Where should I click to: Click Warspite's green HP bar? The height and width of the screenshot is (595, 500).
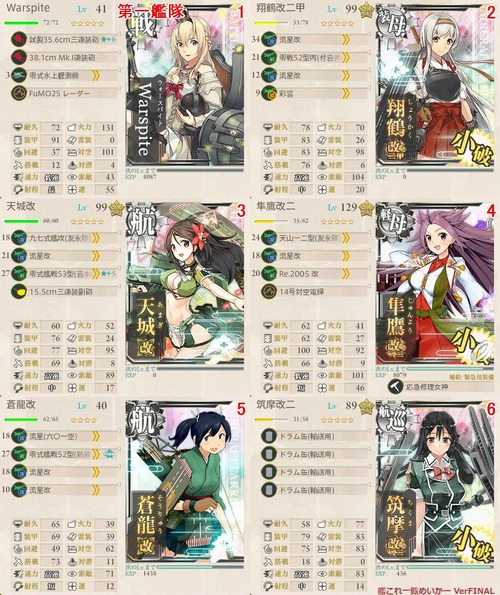point(21,23)
